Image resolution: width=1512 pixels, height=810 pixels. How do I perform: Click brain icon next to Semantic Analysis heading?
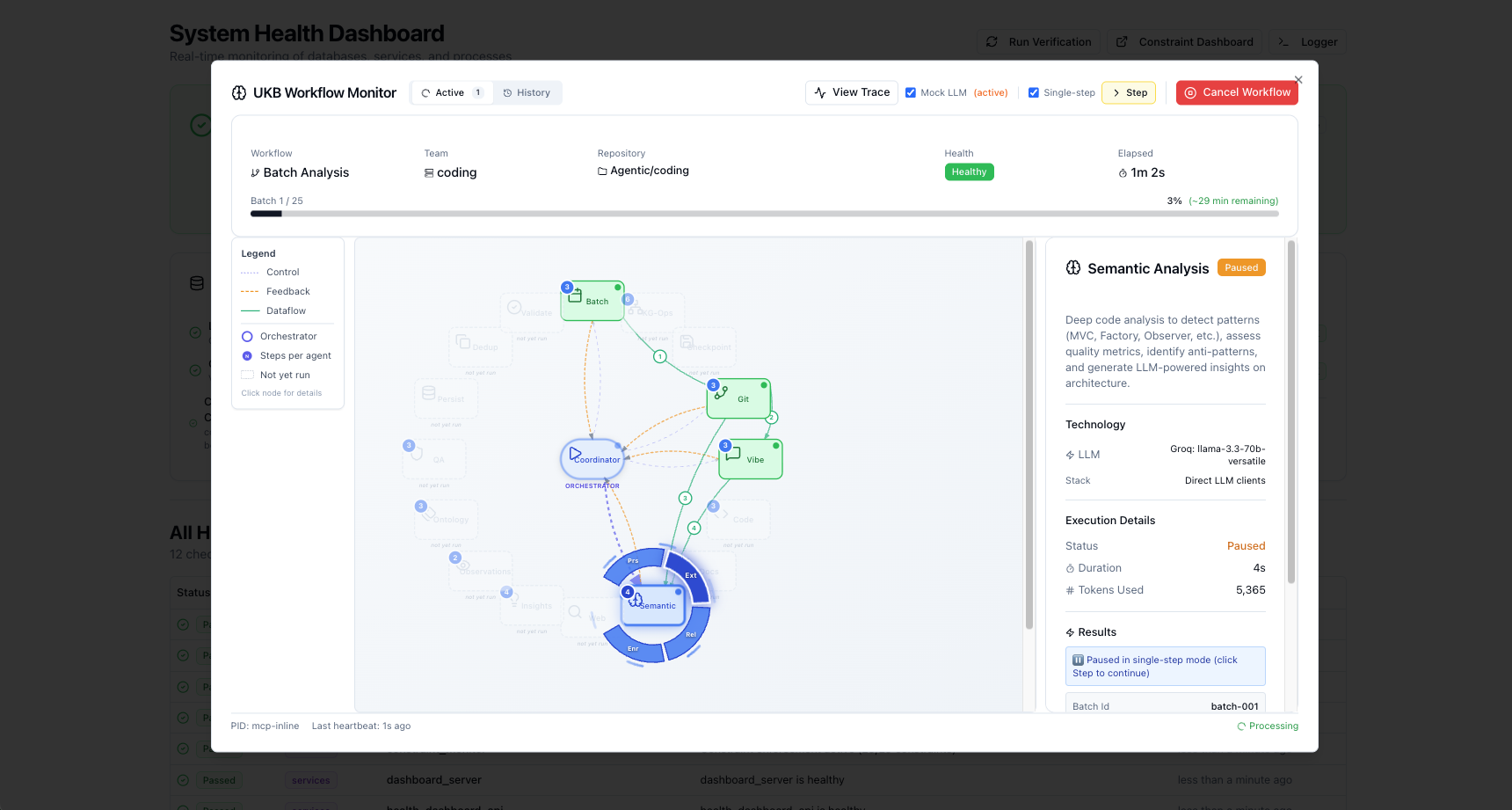[1073, 268]
